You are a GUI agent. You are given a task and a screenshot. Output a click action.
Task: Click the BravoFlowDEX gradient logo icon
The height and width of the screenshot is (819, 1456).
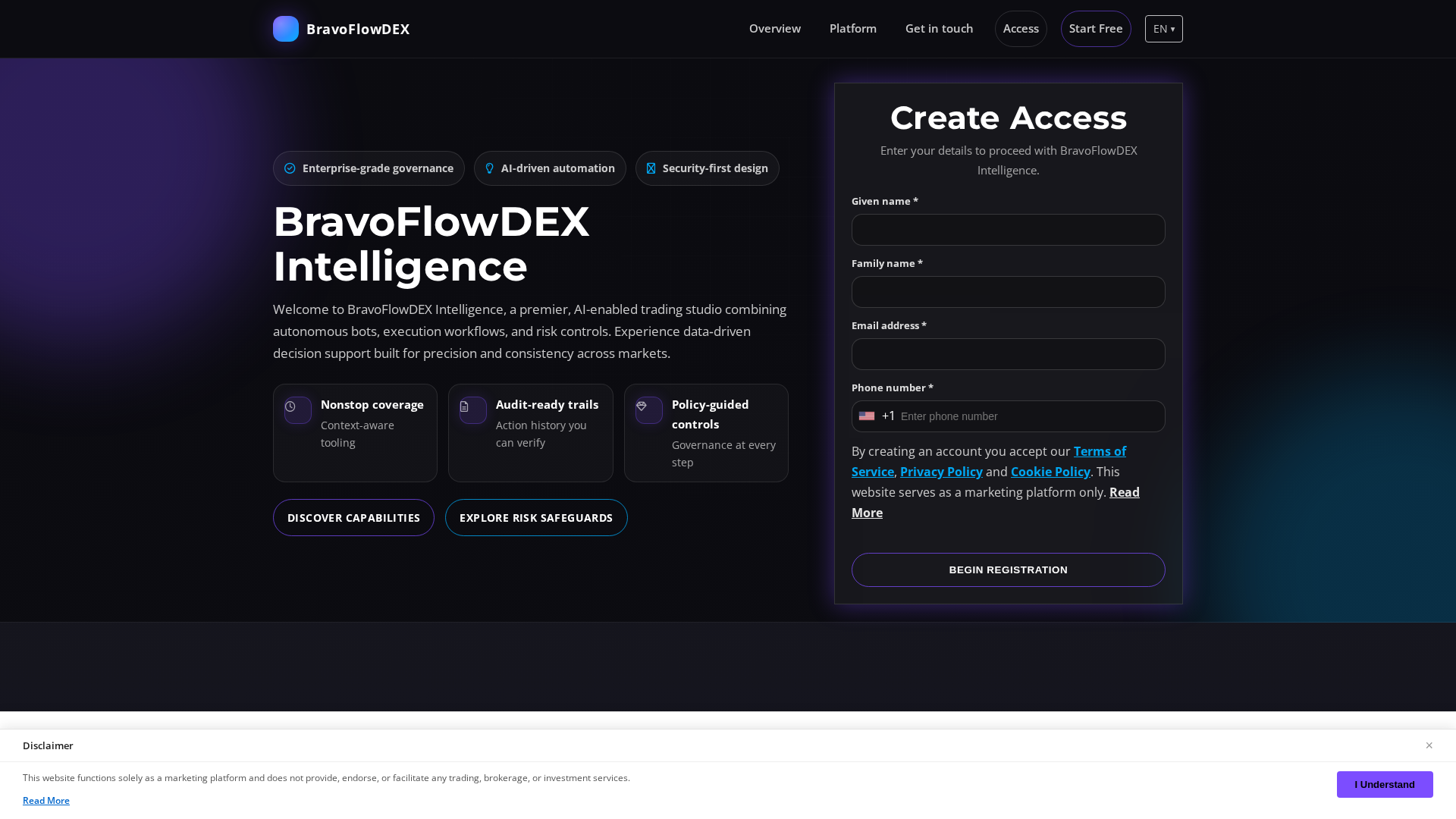tap(286, 29)
